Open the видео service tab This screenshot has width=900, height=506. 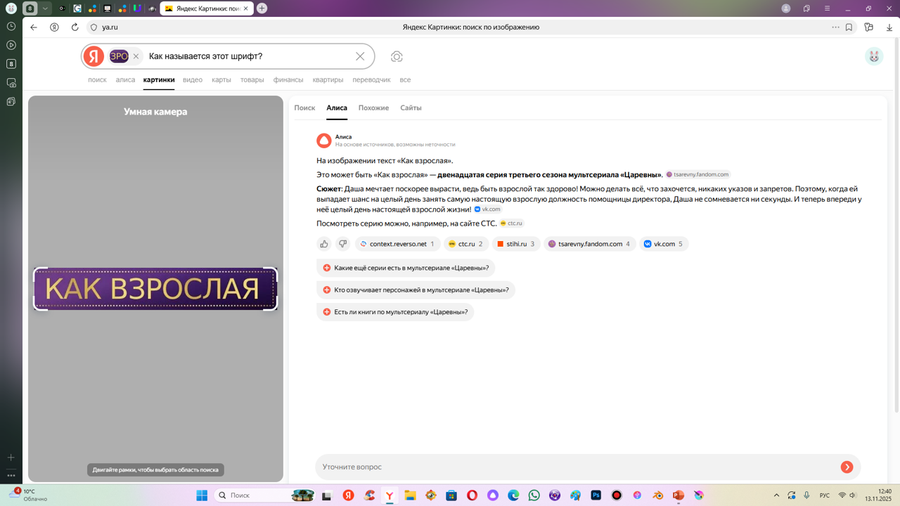pyautogui.click(x=192, y=80)
